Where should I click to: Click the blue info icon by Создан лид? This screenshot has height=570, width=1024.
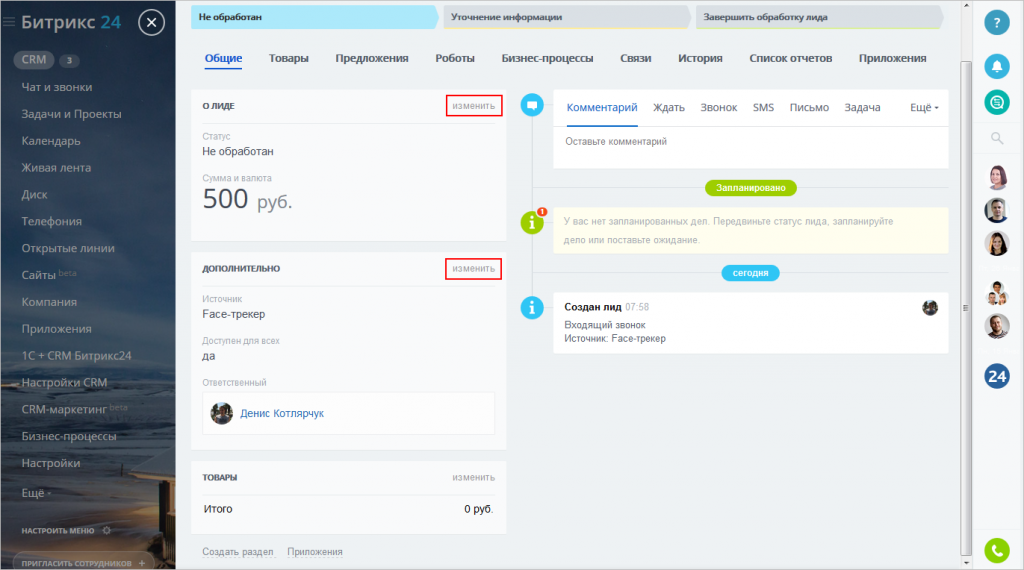point(532,308)
